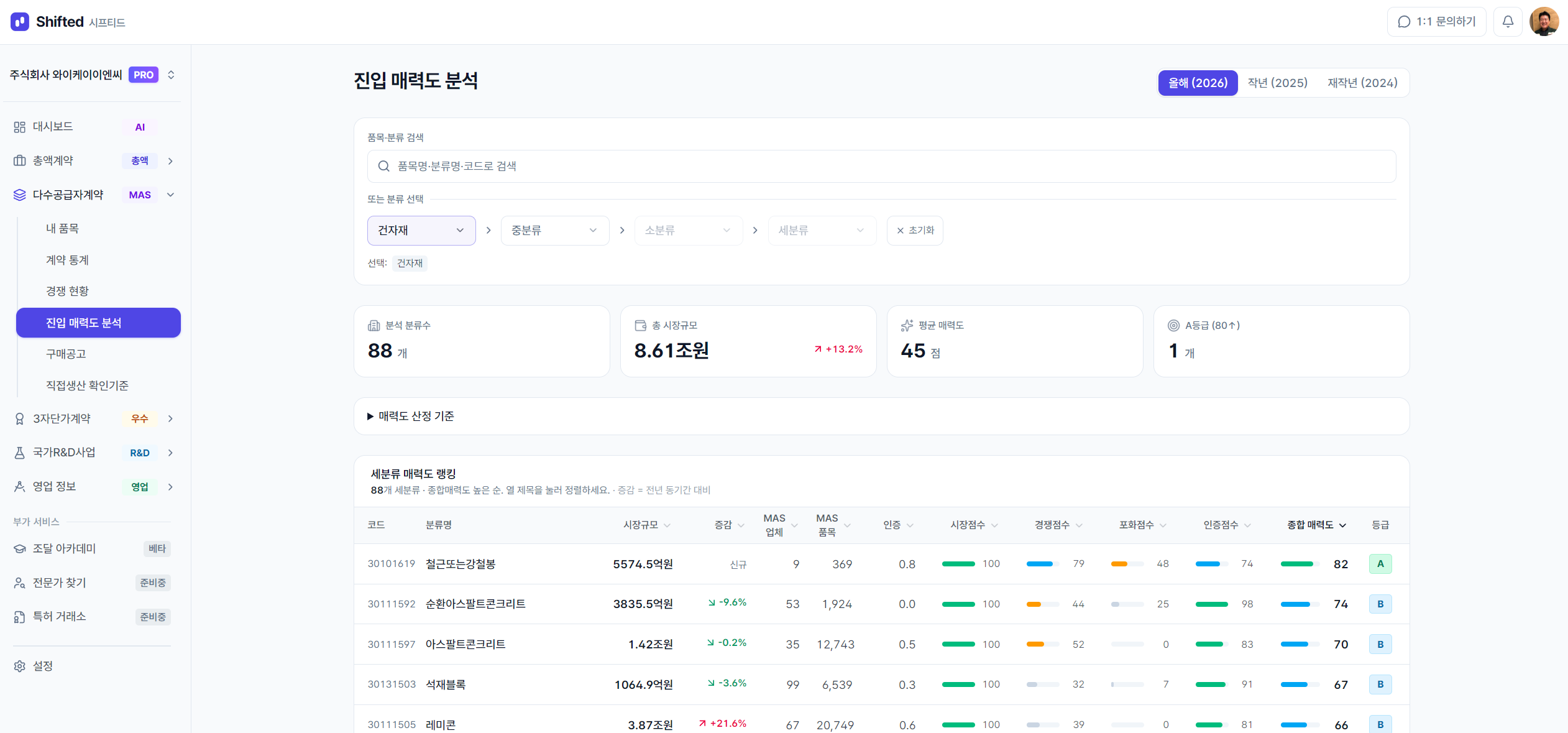The height and width of the screenshot is (733, 1568).
Task: Open 계약 통계 menu item
Action: point(98,260)
